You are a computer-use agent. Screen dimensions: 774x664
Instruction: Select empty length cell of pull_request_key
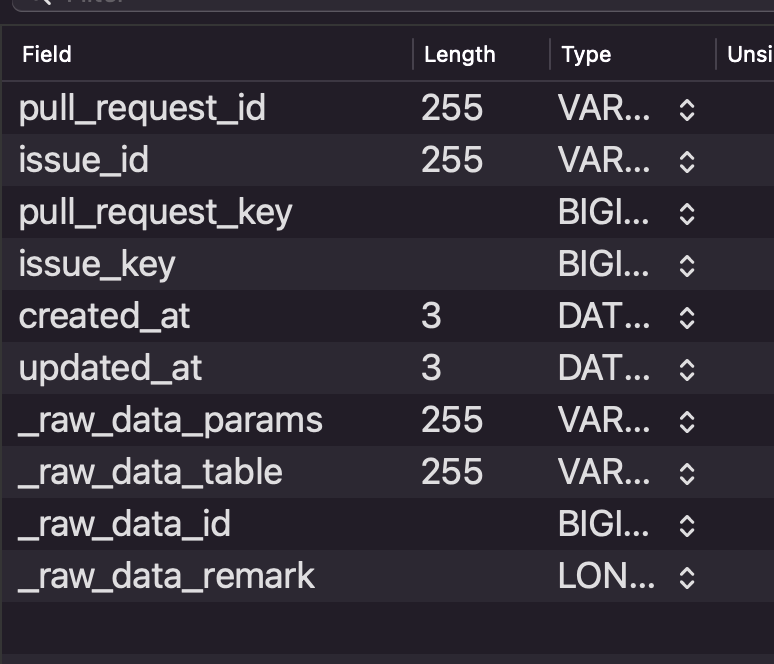pos(481,212)
